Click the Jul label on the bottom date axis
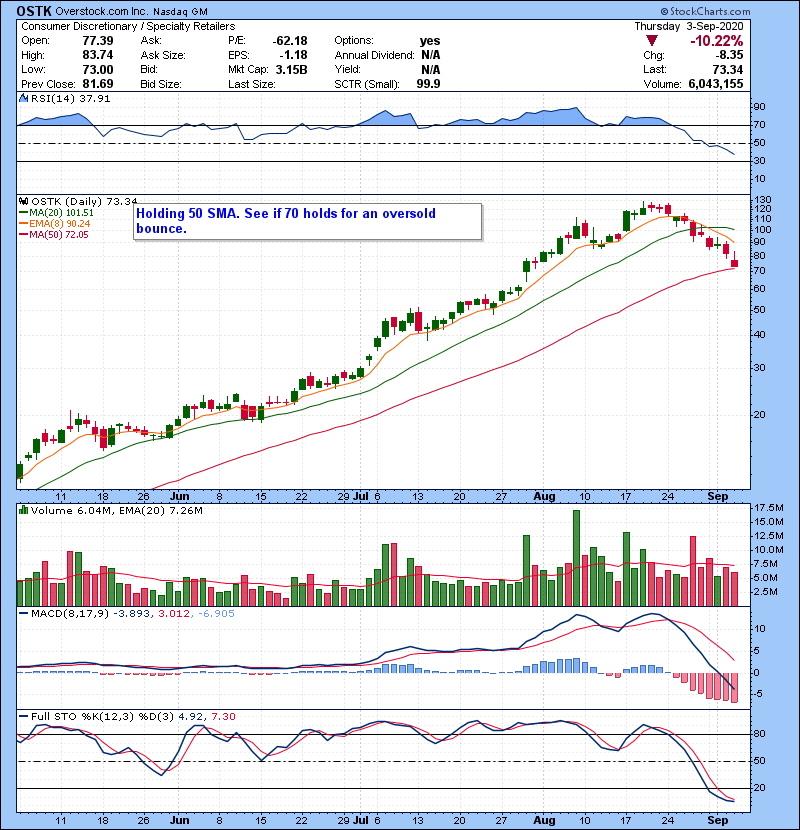 (361, 820)
